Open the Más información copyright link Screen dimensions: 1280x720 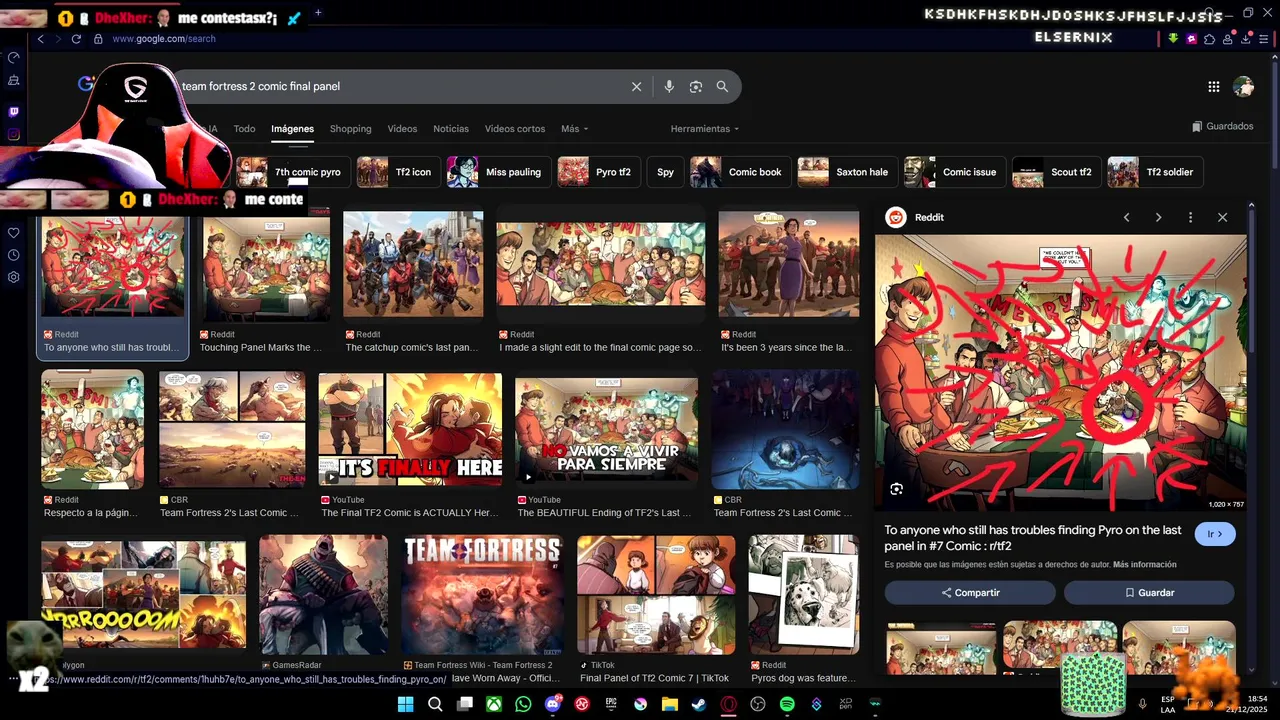(x=1144, y=565)
